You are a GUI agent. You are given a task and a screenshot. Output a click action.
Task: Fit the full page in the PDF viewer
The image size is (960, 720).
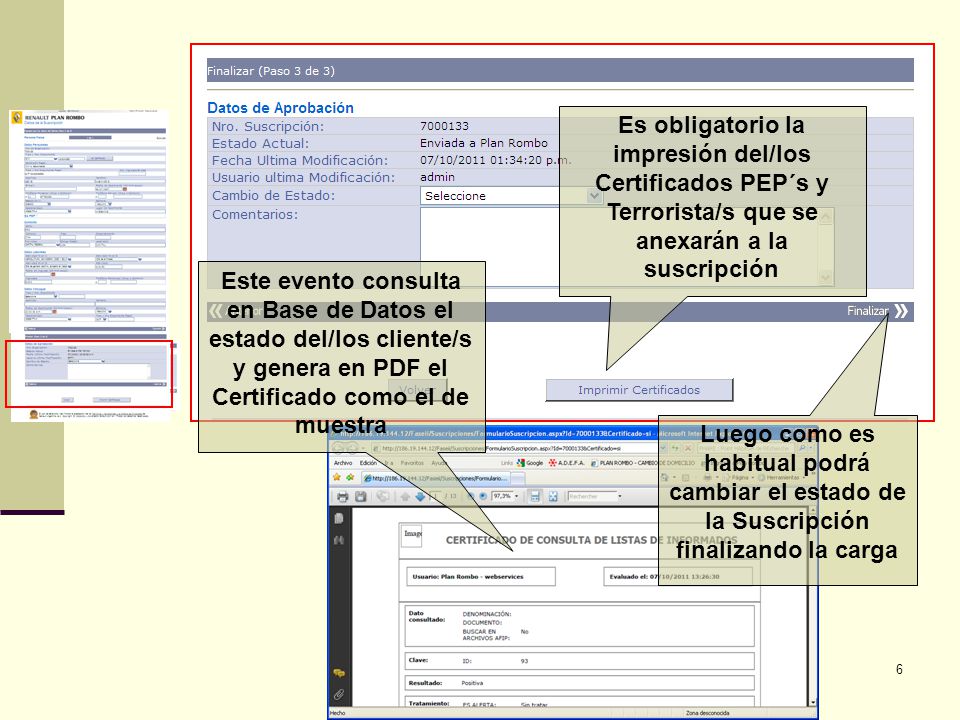pyautogui.click(x=553, y=497)
